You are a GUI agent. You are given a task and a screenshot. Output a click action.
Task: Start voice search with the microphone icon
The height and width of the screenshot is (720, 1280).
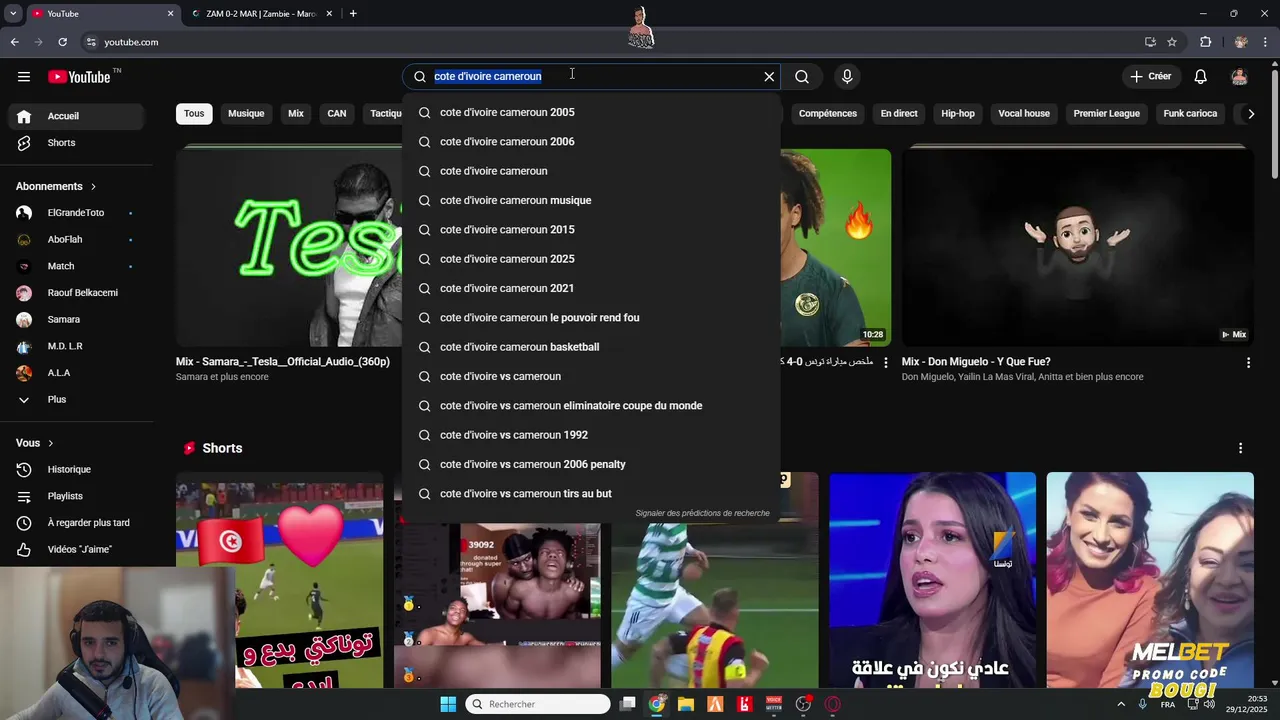[847, 77]
